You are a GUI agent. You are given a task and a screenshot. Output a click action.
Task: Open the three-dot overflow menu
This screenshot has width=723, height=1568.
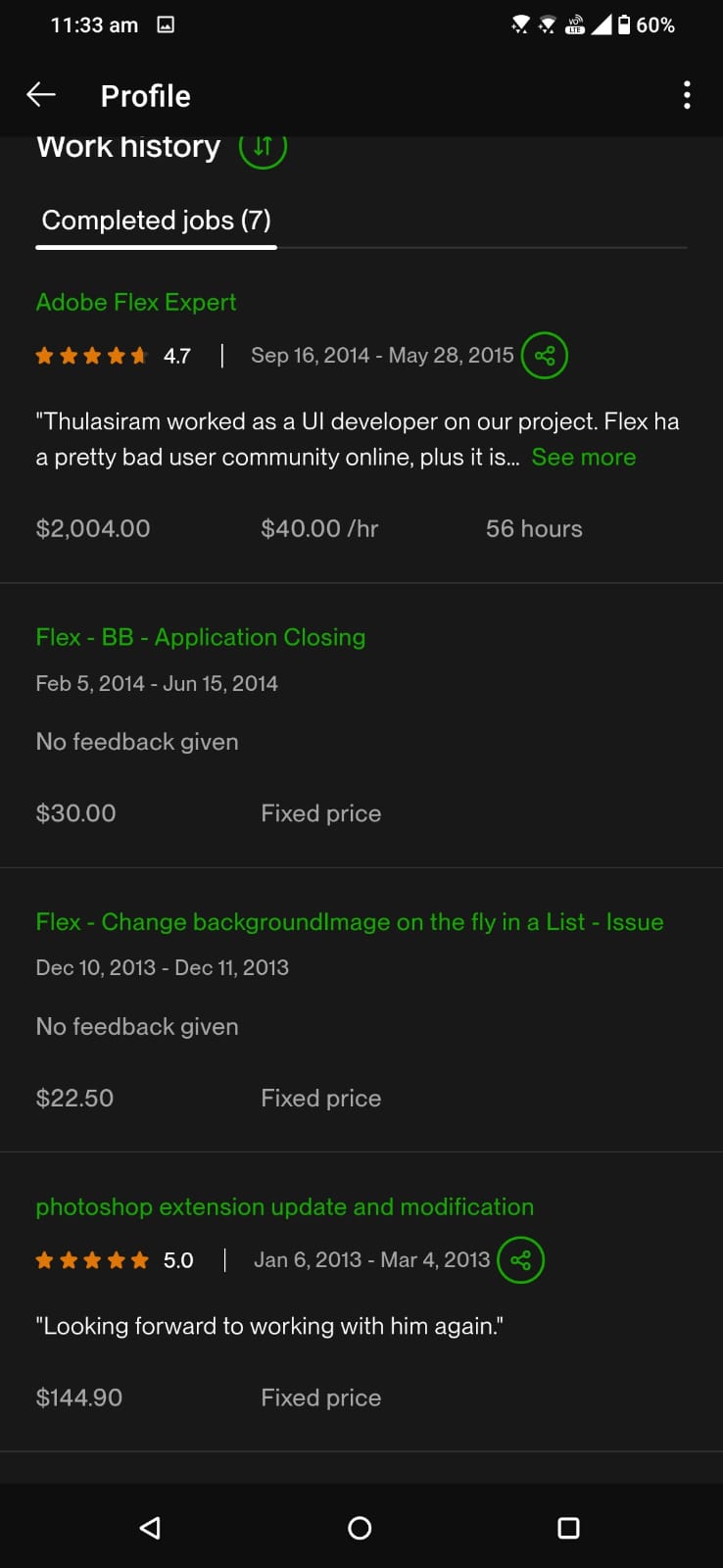(x=687, y=95)
